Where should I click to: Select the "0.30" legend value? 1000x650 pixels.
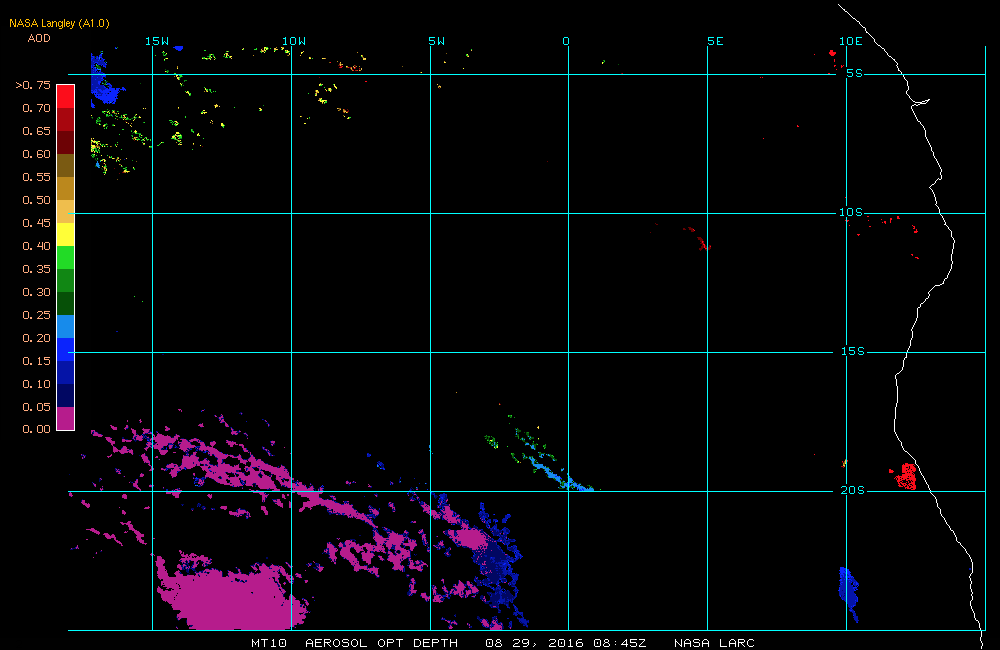click(36, 292)
